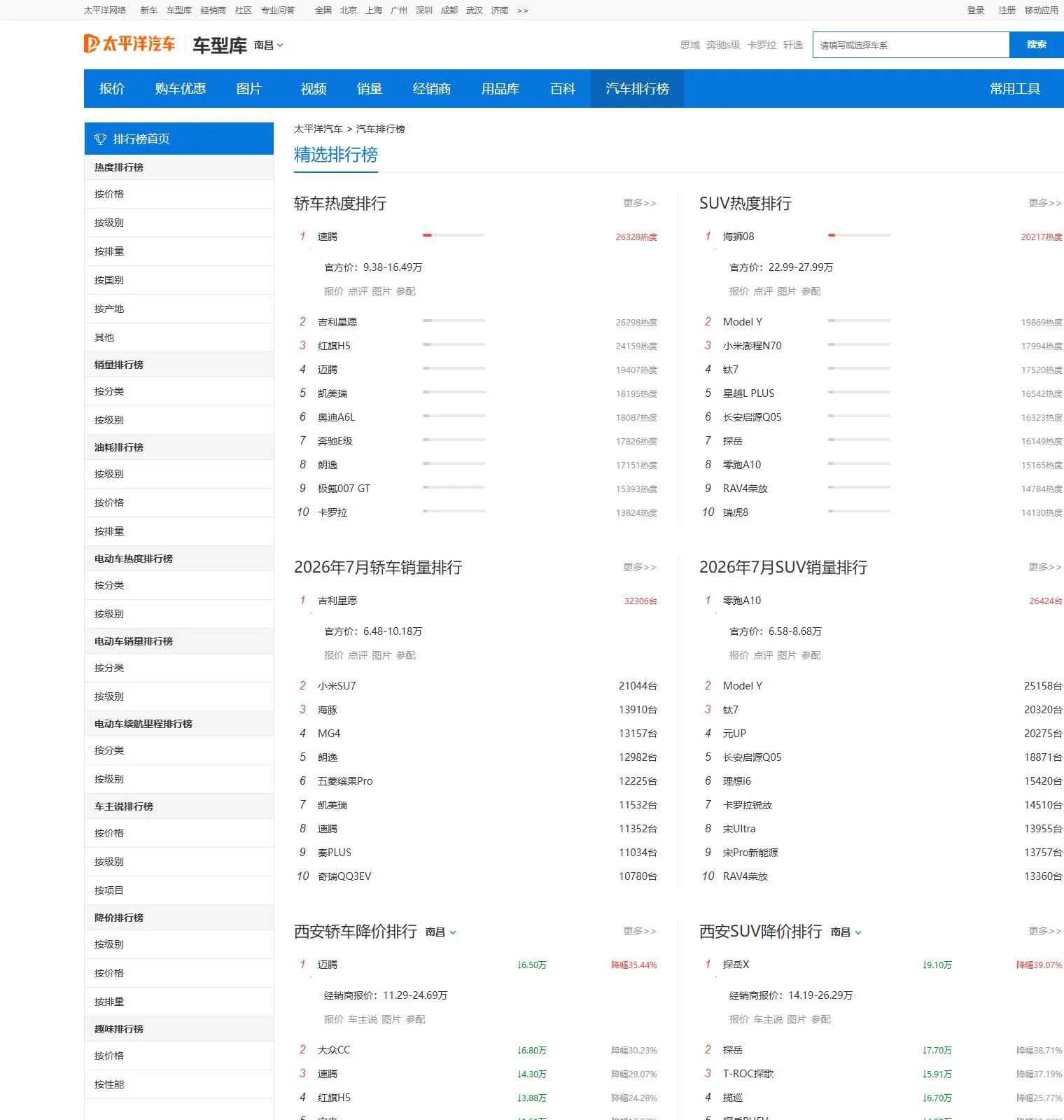The image size is (1064, 1120).
Task: Open 常用工具 menu in blue navigation bar
Action: coord(1014,88)
